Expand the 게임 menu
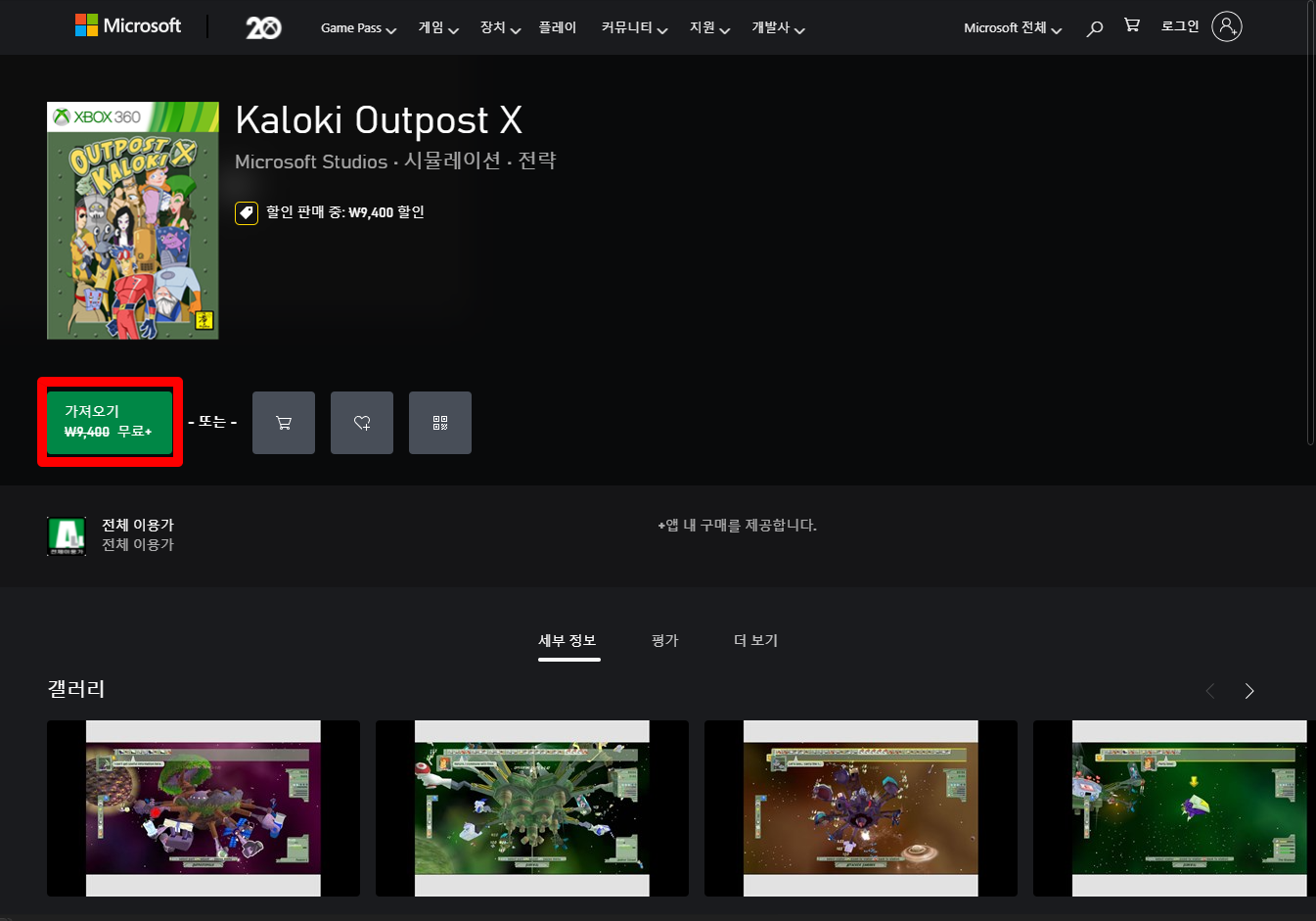 (x=438, y=28)
